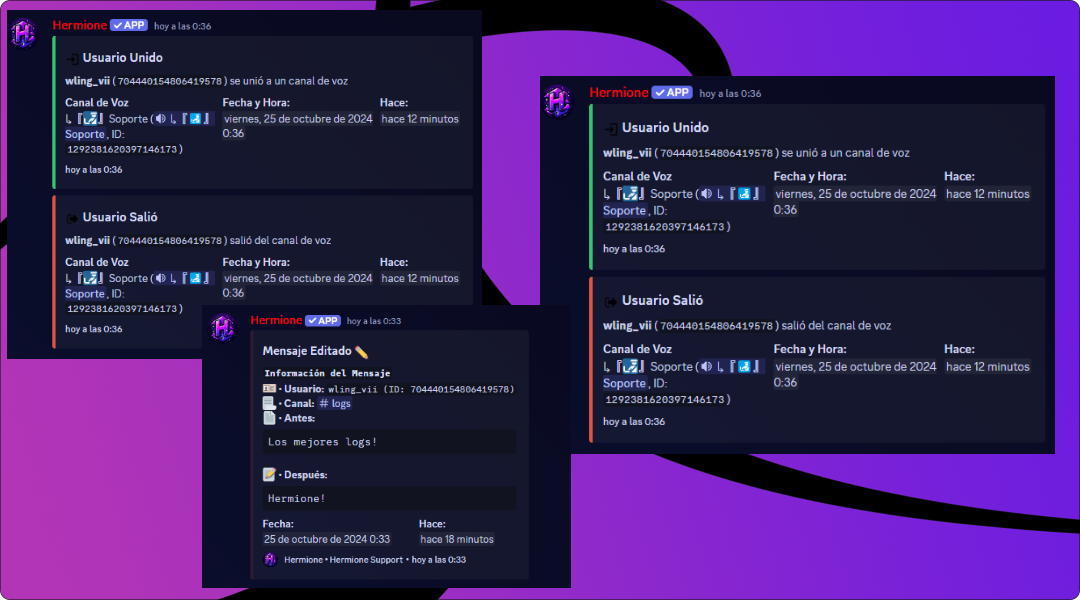Click the APP badge in the top-left message header
The height and width of the screenshot is (600, 1080).
[129, 25]
